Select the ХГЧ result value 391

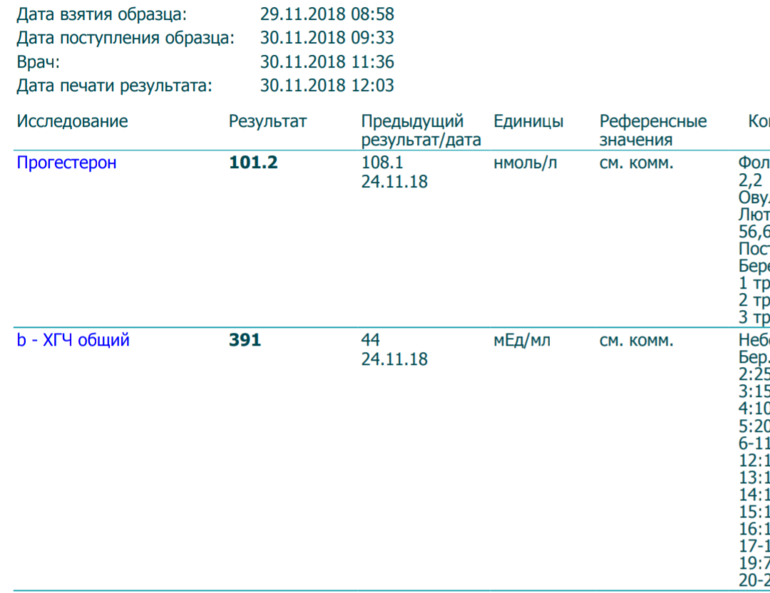[245, 340]
